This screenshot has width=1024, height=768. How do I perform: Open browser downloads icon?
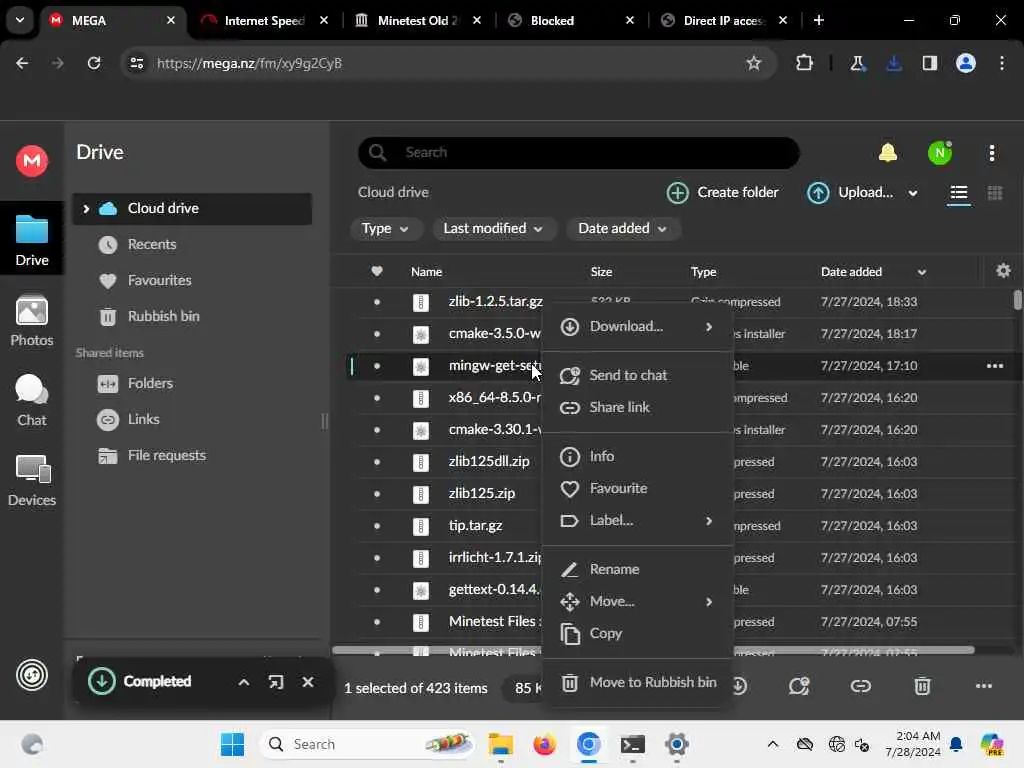893,63
